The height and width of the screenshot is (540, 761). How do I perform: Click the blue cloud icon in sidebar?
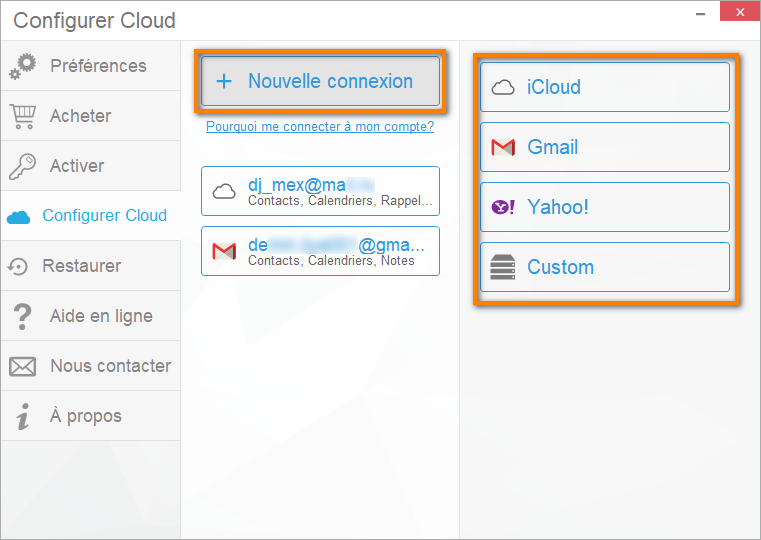[x=18, y=217]
